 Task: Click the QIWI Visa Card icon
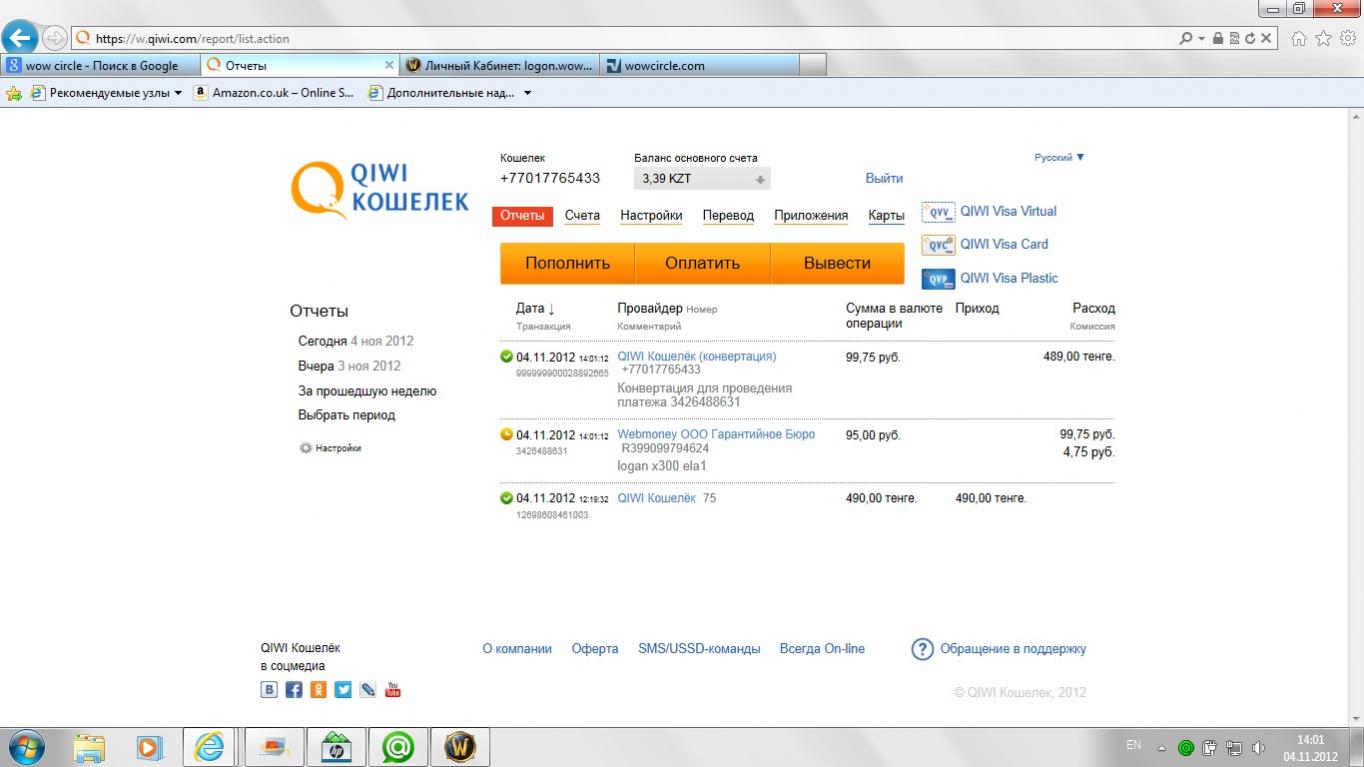(x=938, y=245)
